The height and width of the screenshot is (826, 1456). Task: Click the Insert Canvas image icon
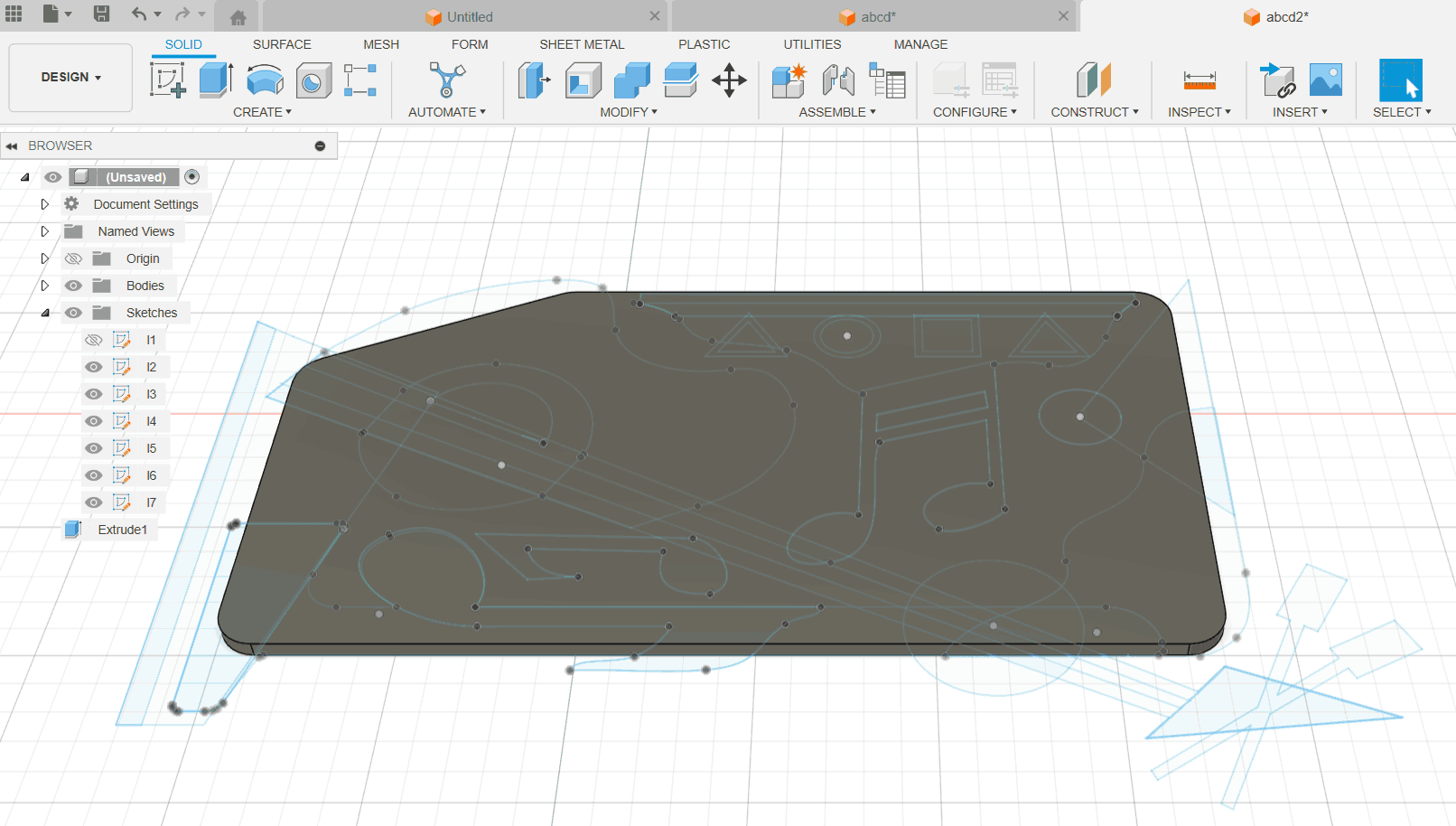coord(1326,80)
